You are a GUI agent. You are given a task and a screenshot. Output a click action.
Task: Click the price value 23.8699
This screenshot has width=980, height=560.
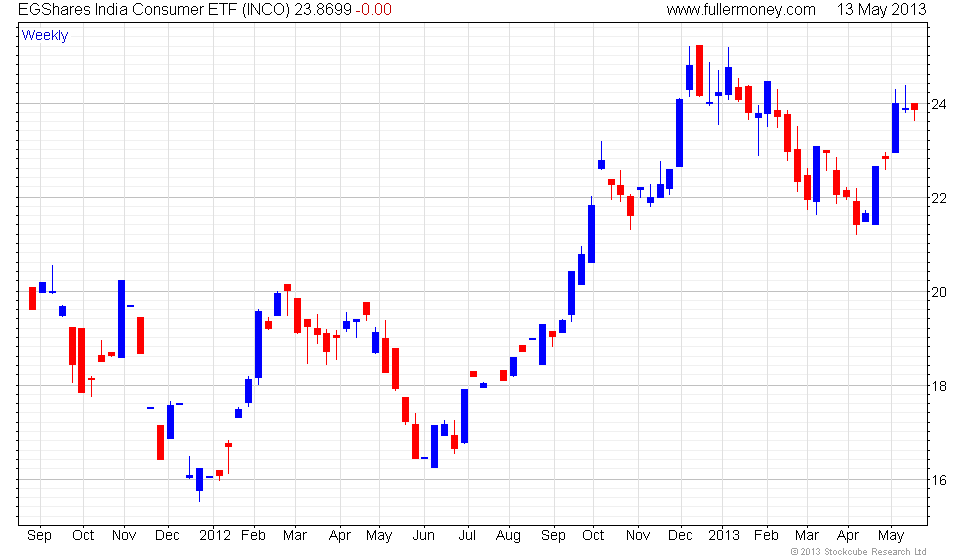point(323,10)
